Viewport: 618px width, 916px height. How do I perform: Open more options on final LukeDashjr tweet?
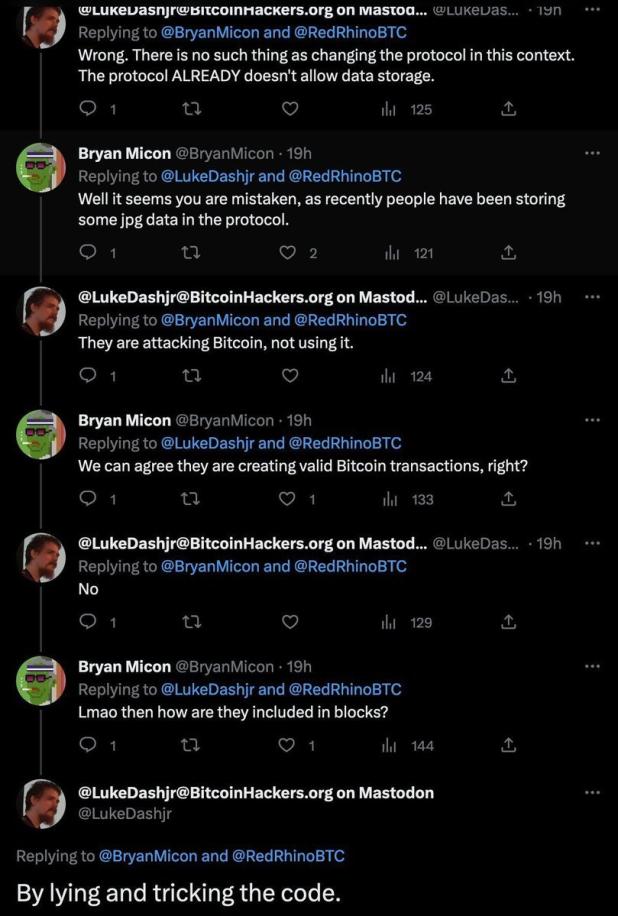point(592,793)
